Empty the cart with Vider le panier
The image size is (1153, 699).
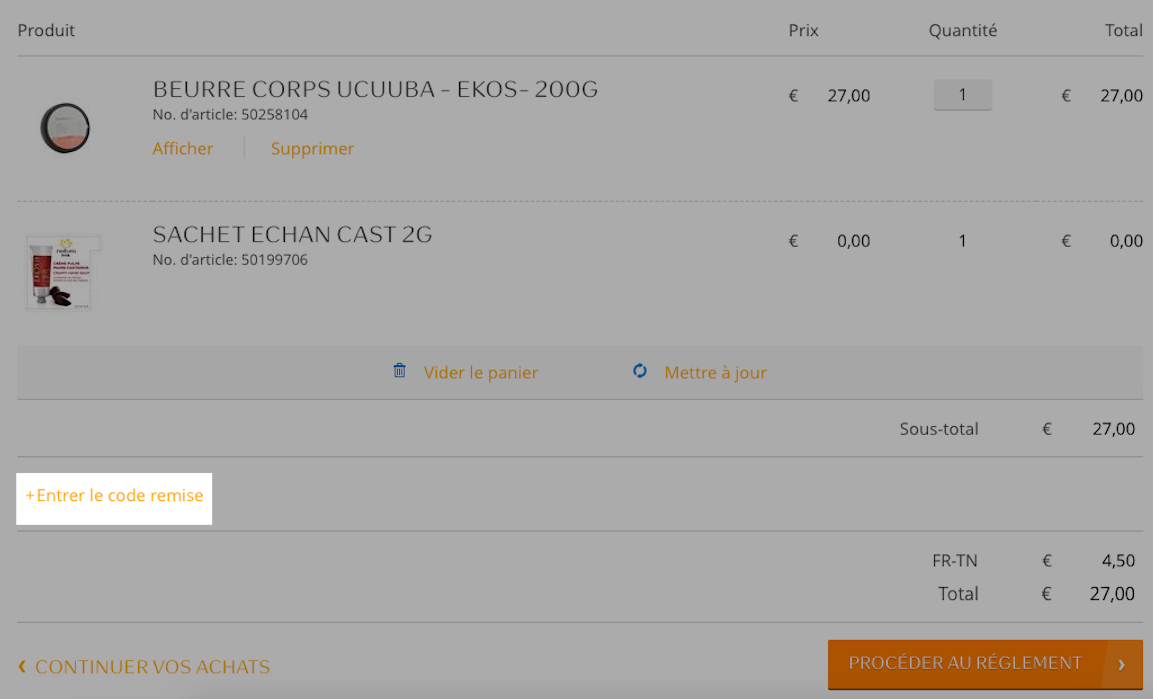pos(480,373)
